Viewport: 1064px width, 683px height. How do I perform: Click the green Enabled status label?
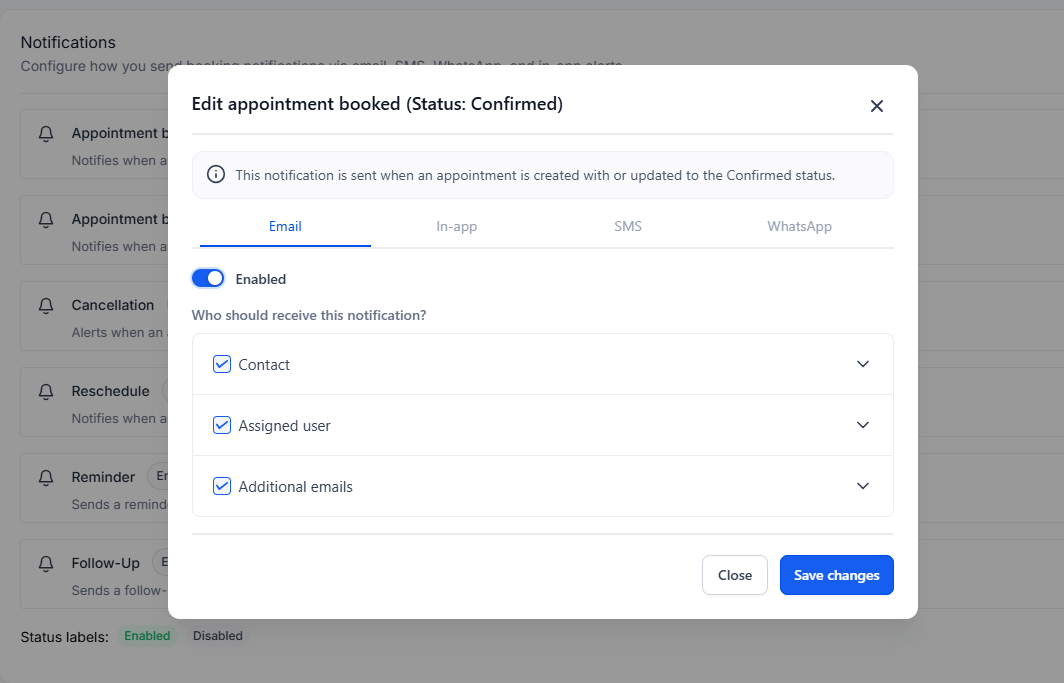147,636
